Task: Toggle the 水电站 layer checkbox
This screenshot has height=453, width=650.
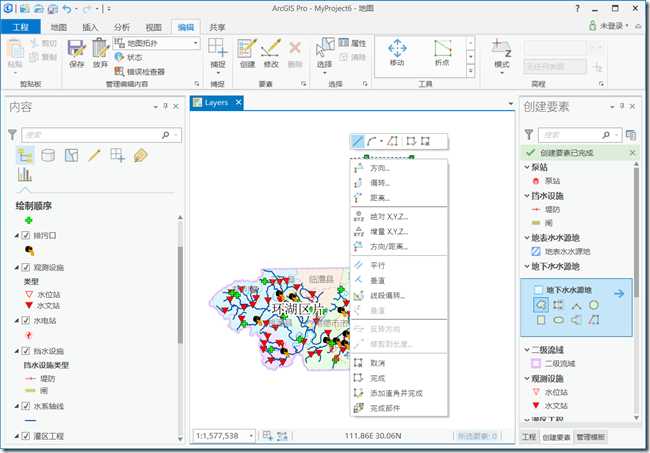Action: click(x=26, y=320)
